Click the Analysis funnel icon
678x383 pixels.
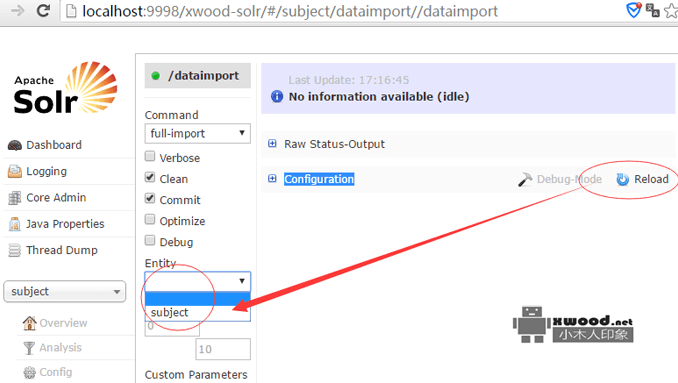[x=29, y=348]
